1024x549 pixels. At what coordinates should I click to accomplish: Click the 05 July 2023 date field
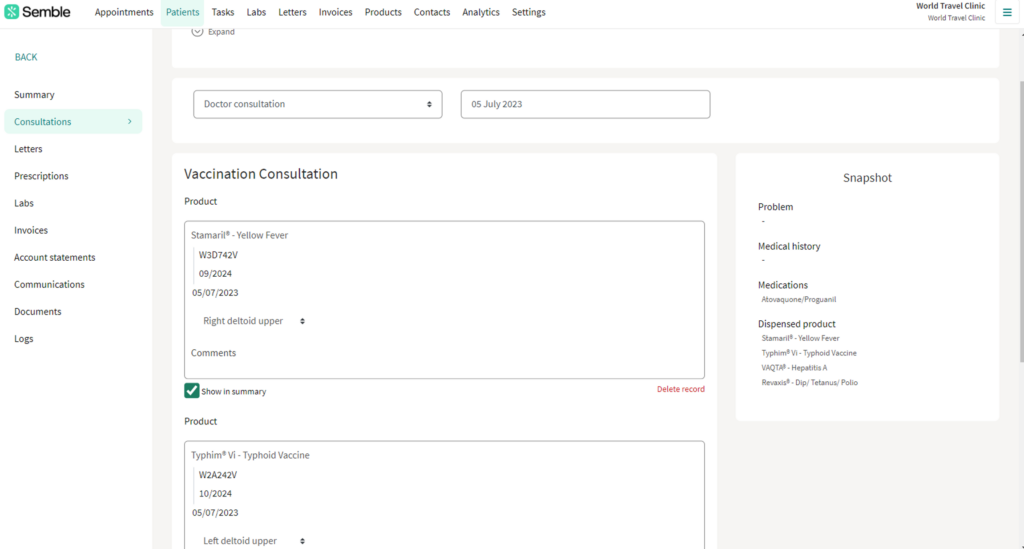click(585, 104)
